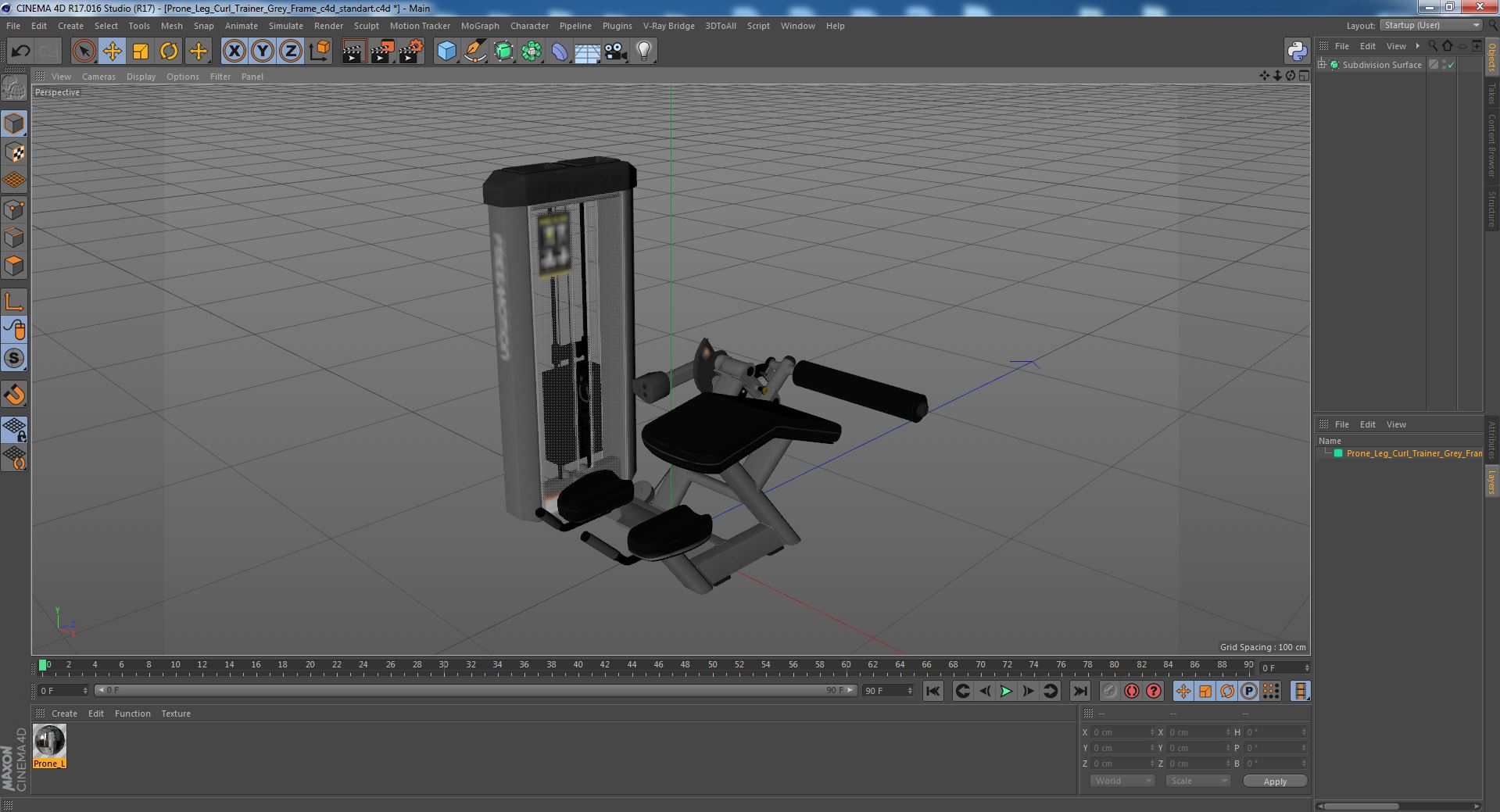This screenshot has height=812, width=1500.
Task: Select Prone_Leg_Curl_Trainer_Grey_Frame layer
Action: click(1413, 453)
